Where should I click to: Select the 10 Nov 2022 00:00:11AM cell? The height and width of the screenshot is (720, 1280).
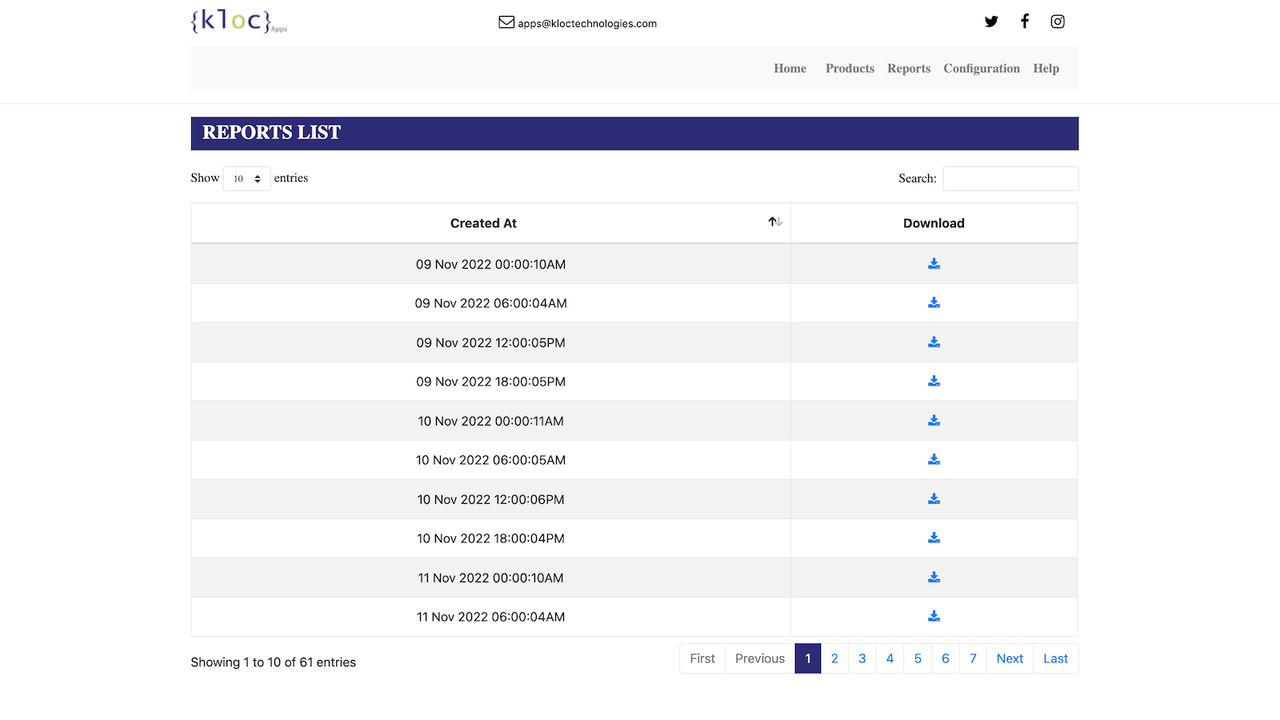(x=491, y=421)
